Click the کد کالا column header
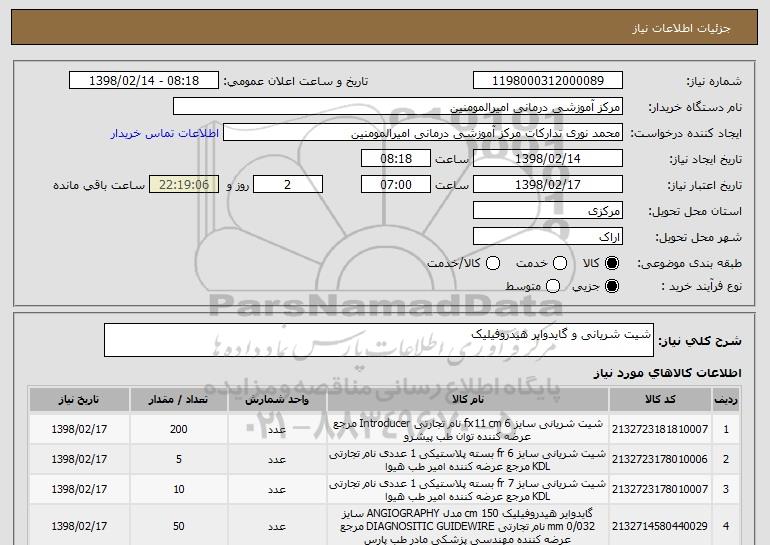The height and width of the screenshot is (545, 770). click(660, 399)
